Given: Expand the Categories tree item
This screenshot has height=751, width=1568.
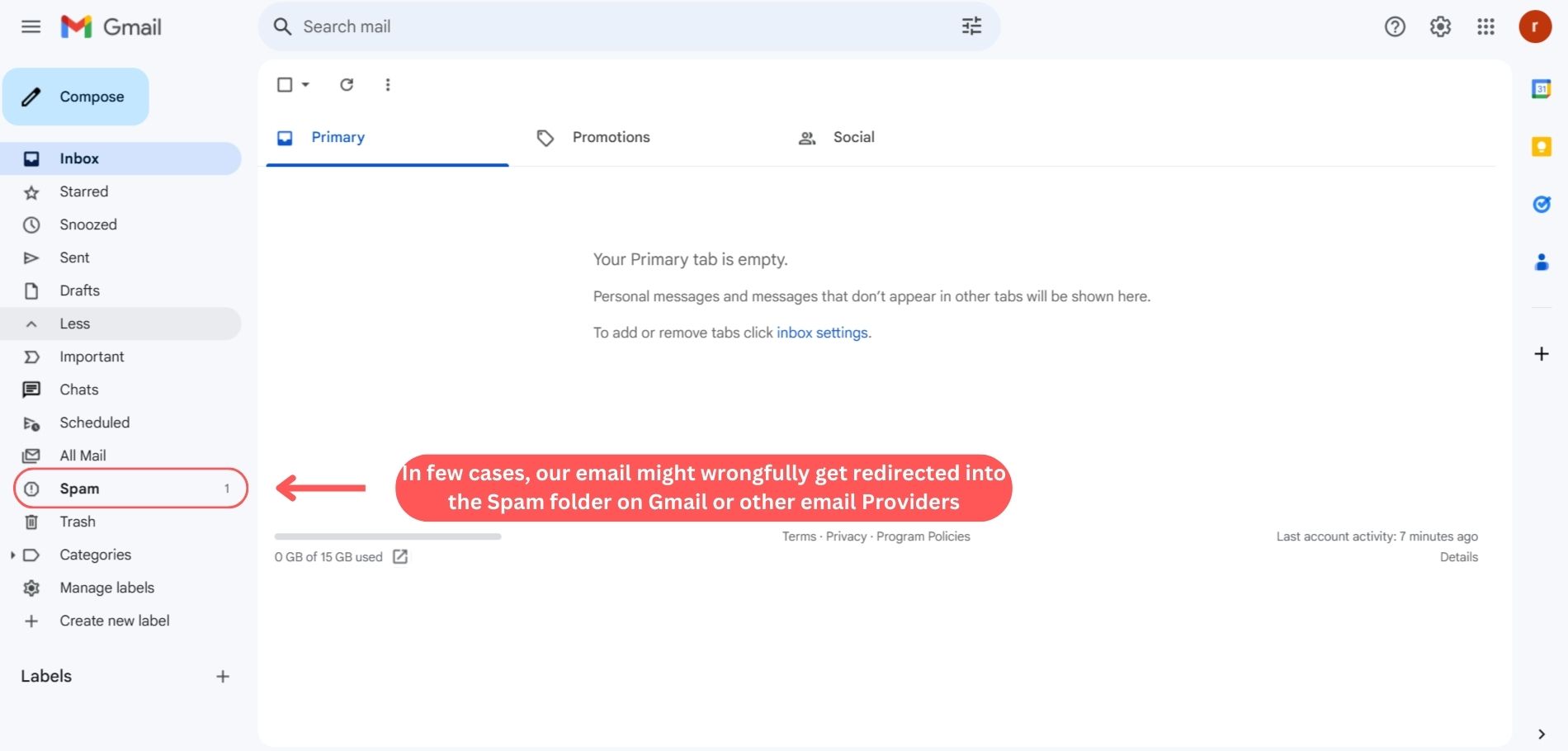Looking at the screenshot, I should [x=12, y=555].
